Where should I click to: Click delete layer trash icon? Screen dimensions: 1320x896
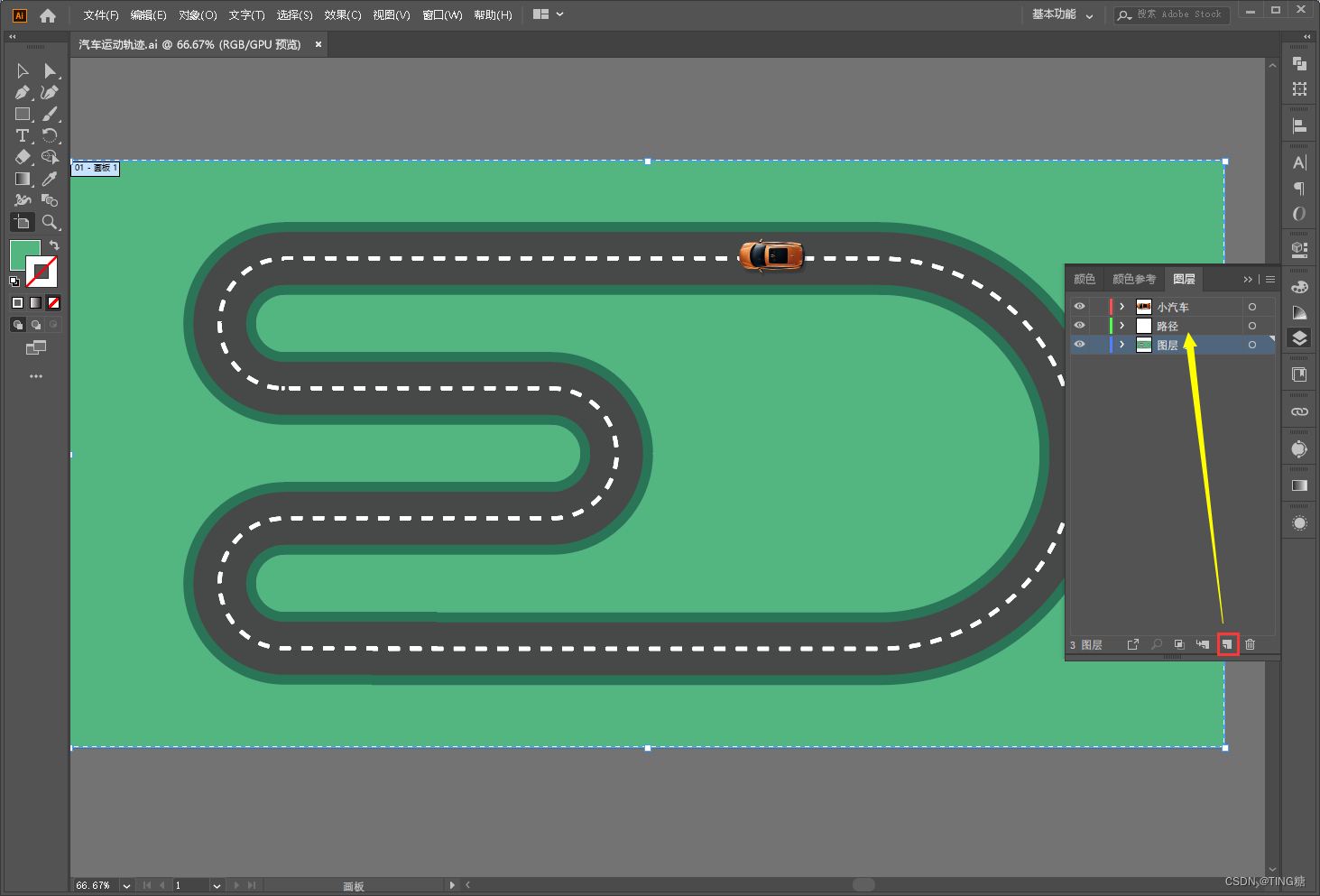point(1250,644)
